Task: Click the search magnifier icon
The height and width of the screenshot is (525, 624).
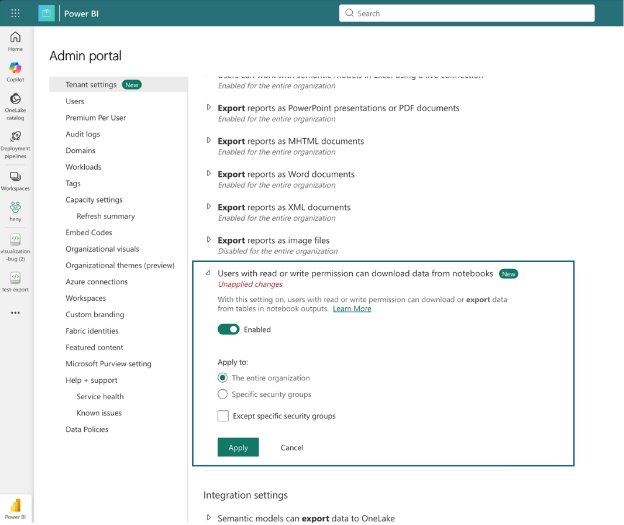Action: click(349, 13)
